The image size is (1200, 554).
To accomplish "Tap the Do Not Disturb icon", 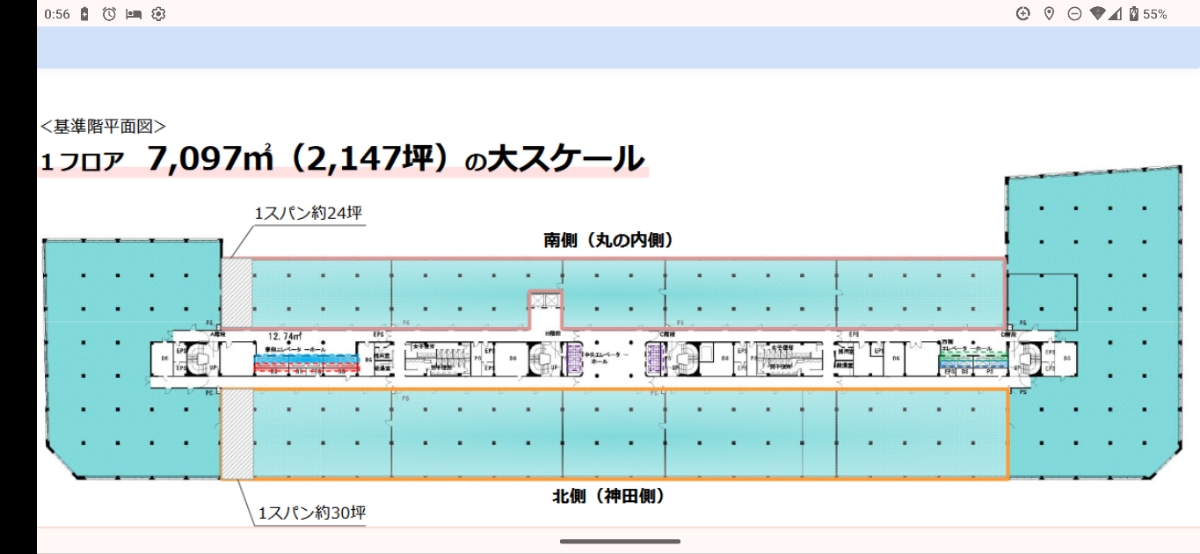I will (x=1074, y=14).
